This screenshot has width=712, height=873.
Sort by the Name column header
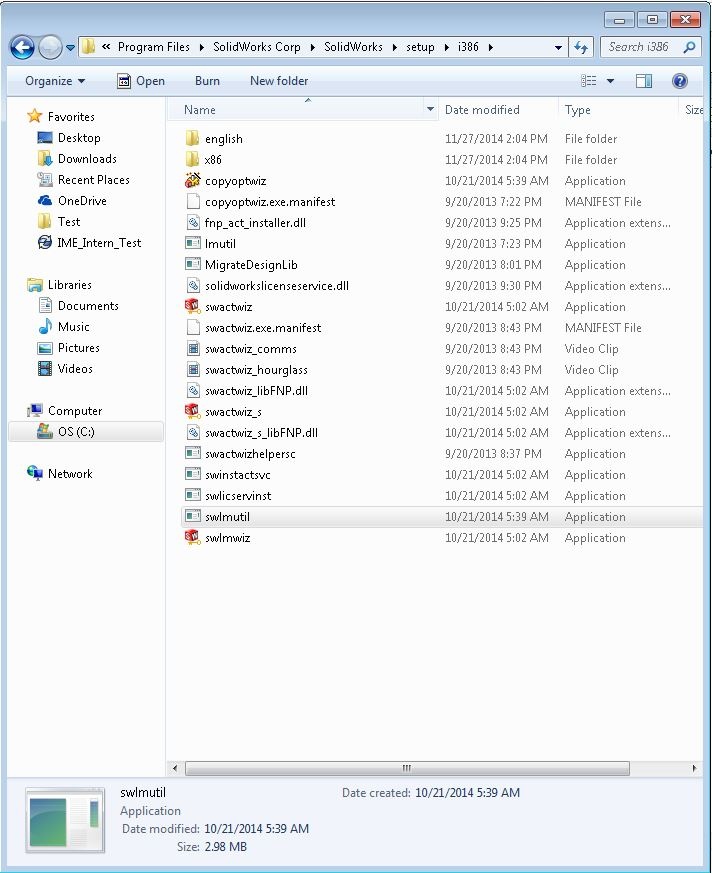pyautogui.click(x=200, y=110)
